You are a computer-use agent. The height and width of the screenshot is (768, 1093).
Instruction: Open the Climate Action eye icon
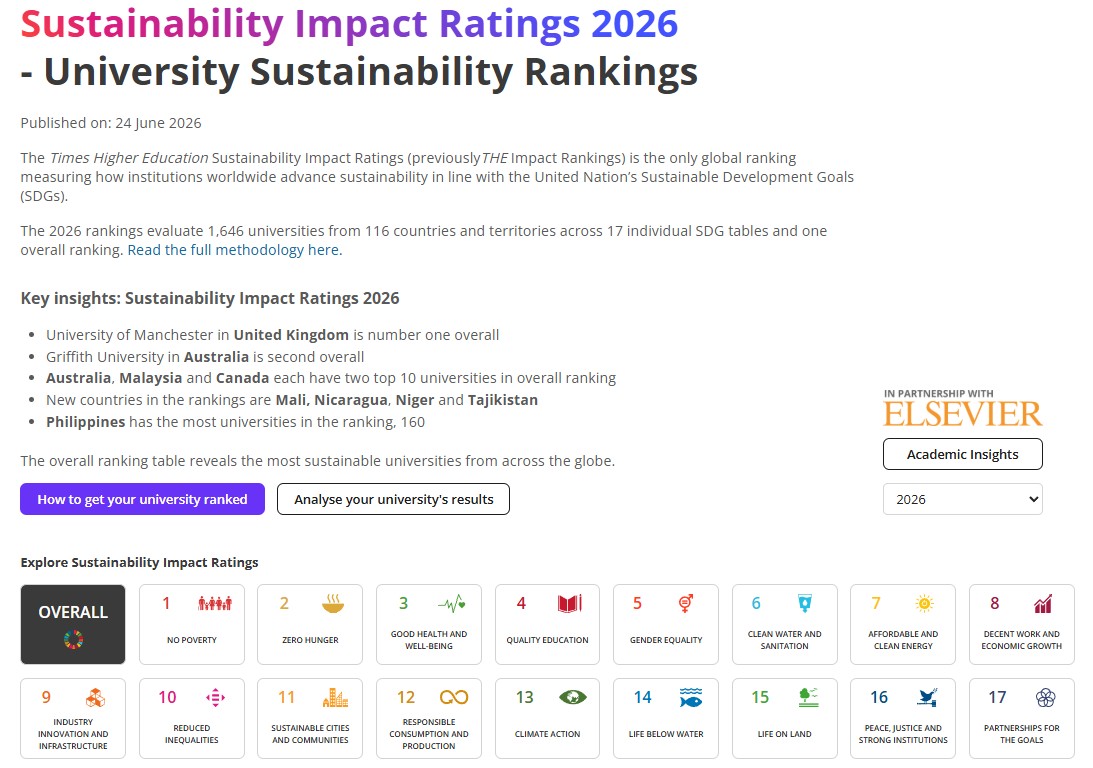573,697
